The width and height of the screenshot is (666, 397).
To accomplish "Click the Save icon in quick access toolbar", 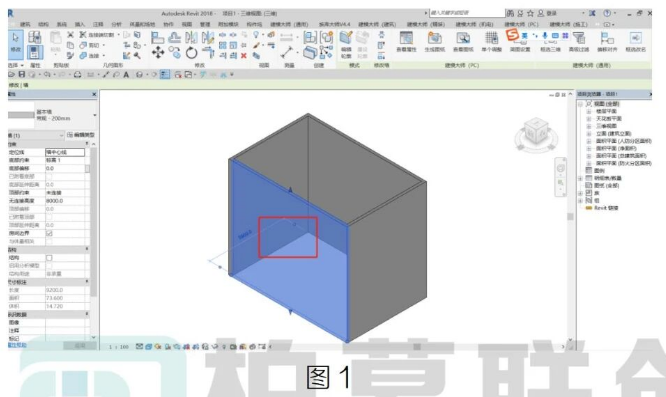I will click(x=21, y=75).
